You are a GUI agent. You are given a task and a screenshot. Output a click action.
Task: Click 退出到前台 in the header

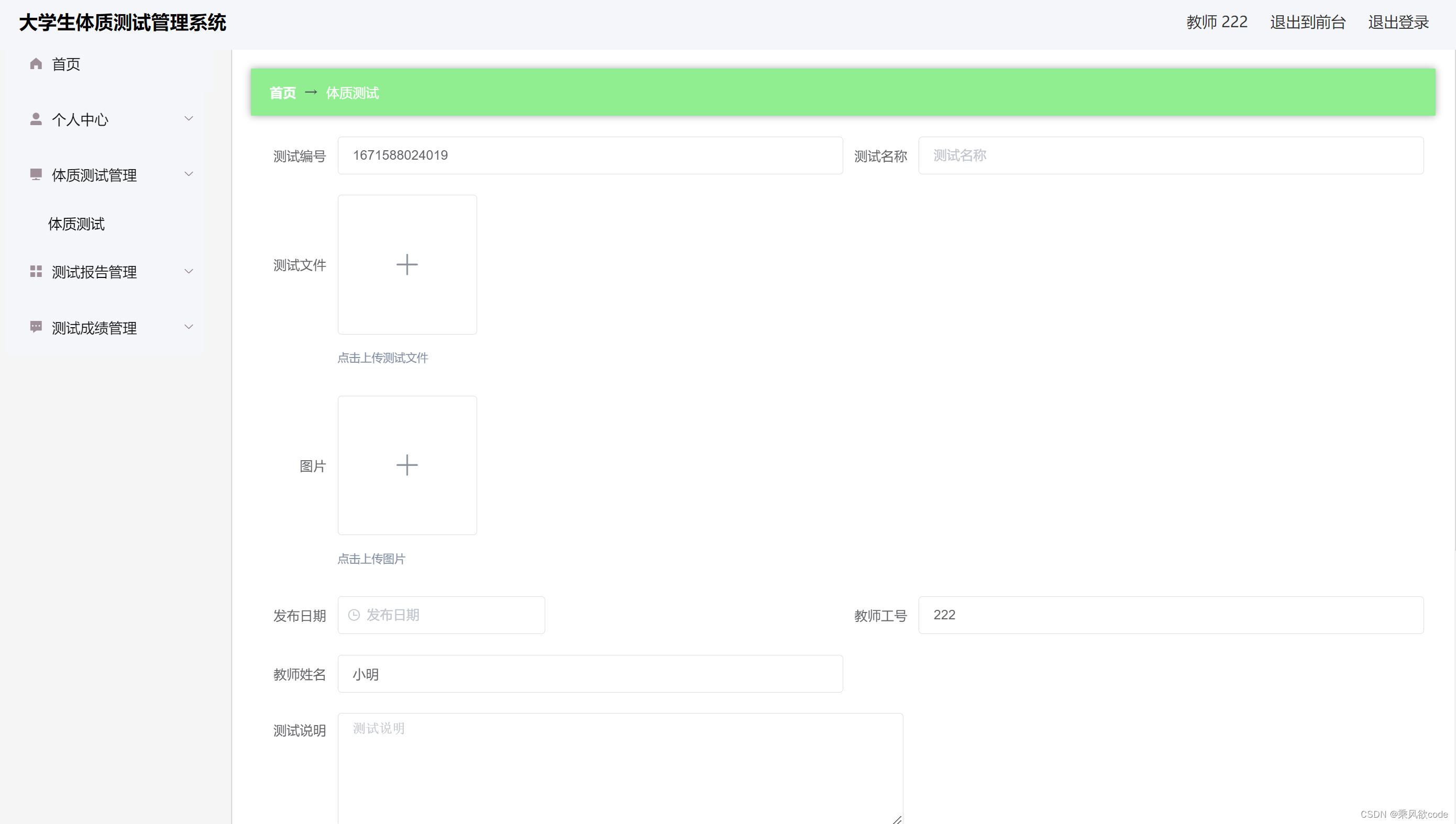pyautogui.click(x=1307, y=23)
